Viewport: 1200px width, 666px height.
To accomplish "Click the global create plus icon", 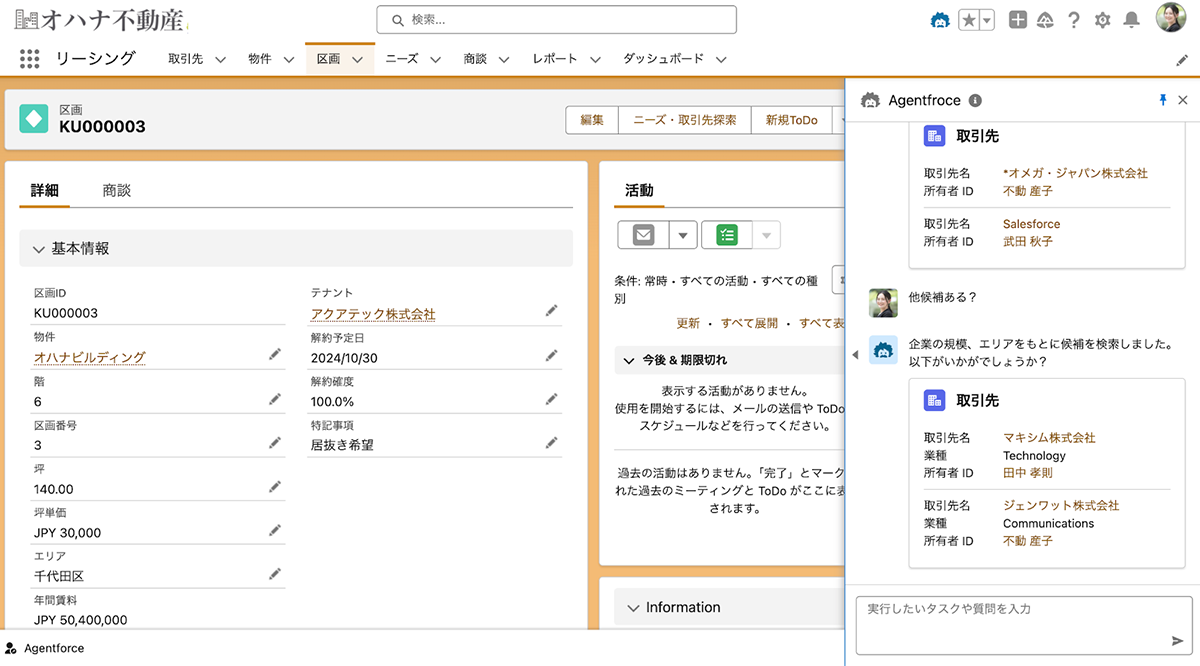I will (1017, 20).
